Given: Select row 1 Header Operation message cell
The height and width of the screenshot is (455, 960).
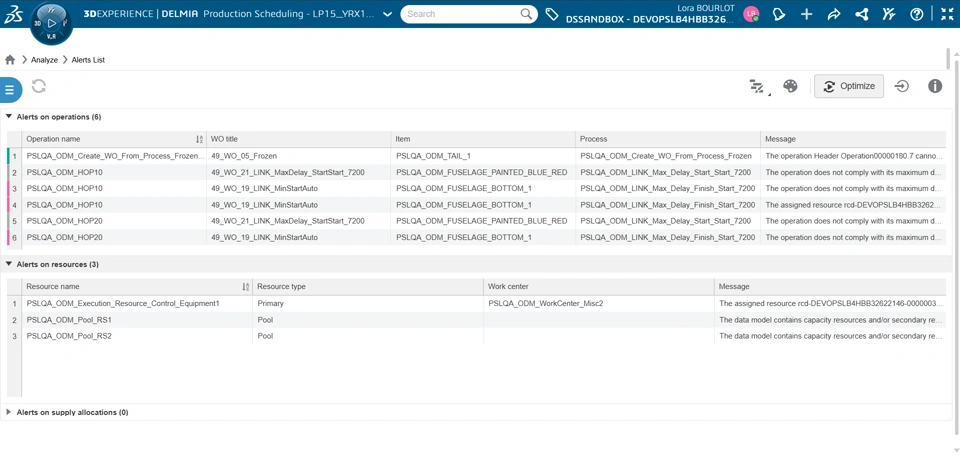Looking at the screenshot, I should (x=853, y=156).
